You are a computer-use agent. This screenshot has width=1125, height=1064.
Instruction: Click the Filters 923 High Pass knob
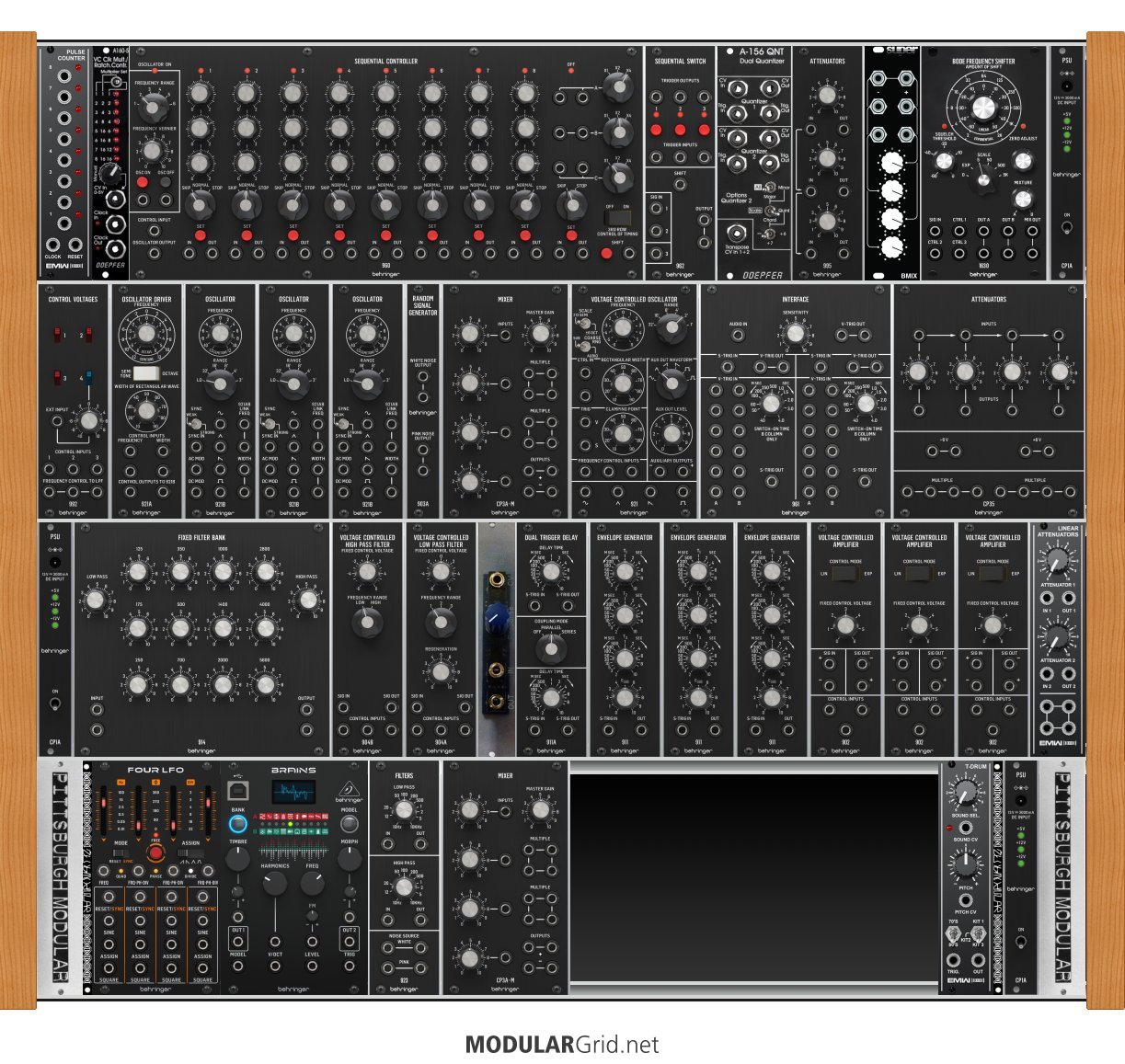(404, 887)
